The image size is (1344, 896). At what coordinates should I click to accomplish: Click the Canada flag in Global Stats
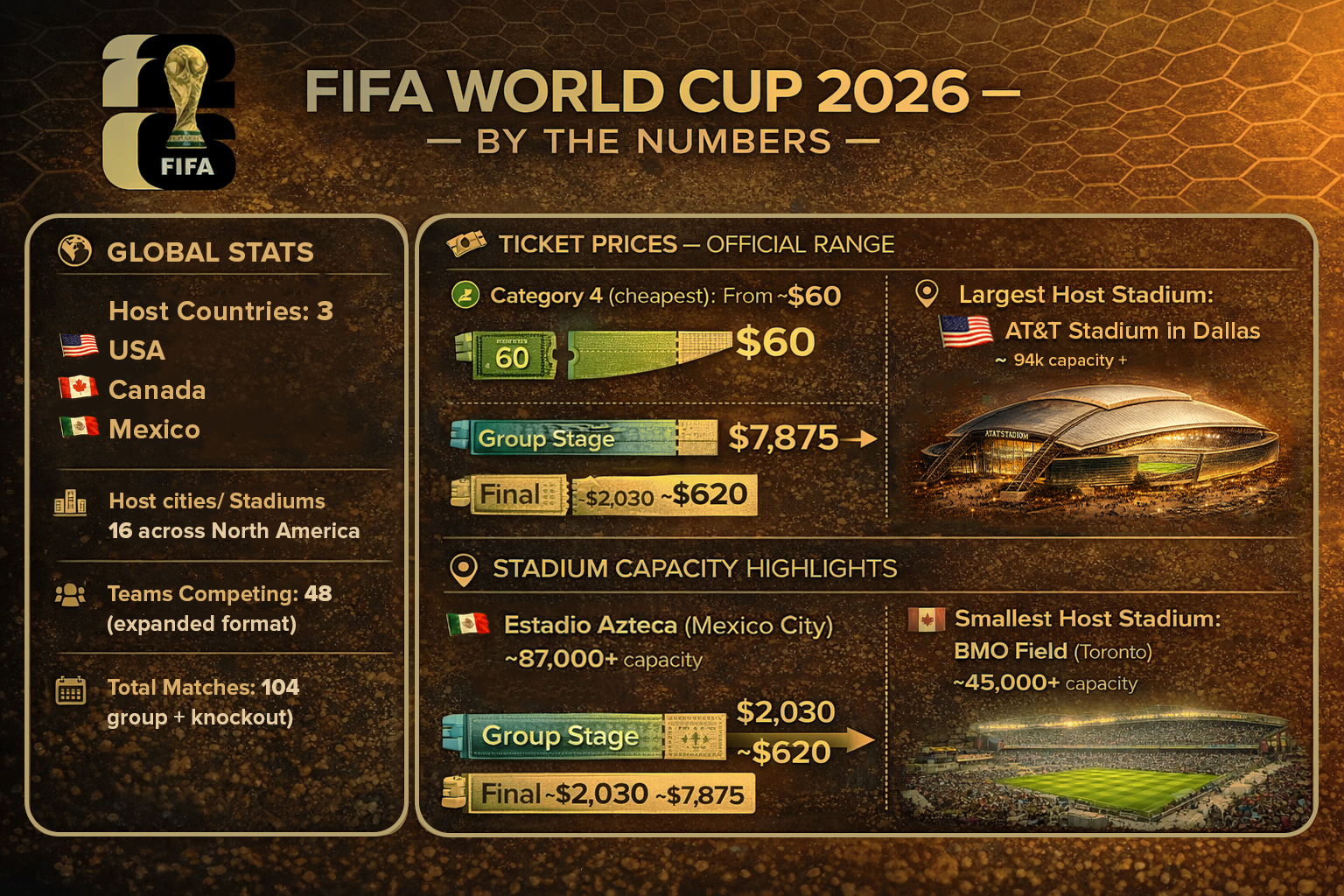[78, 387]
